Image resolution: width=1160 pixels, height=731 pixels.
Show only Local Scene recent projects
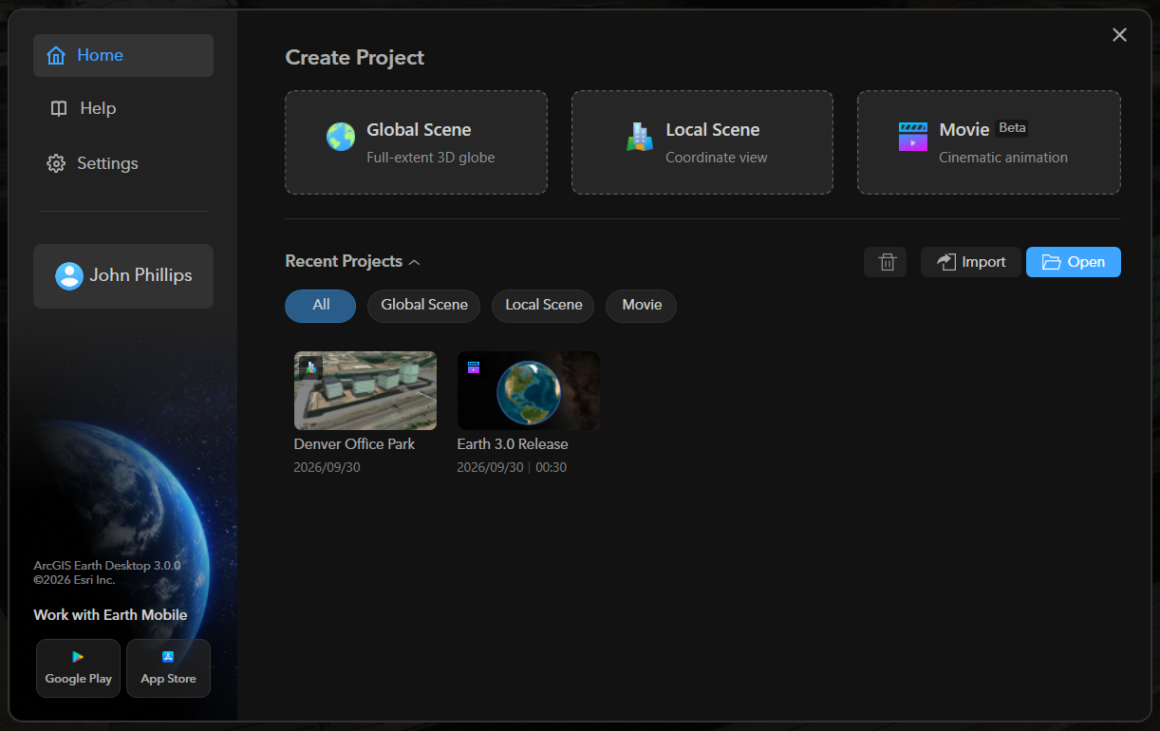click(543, 306)
